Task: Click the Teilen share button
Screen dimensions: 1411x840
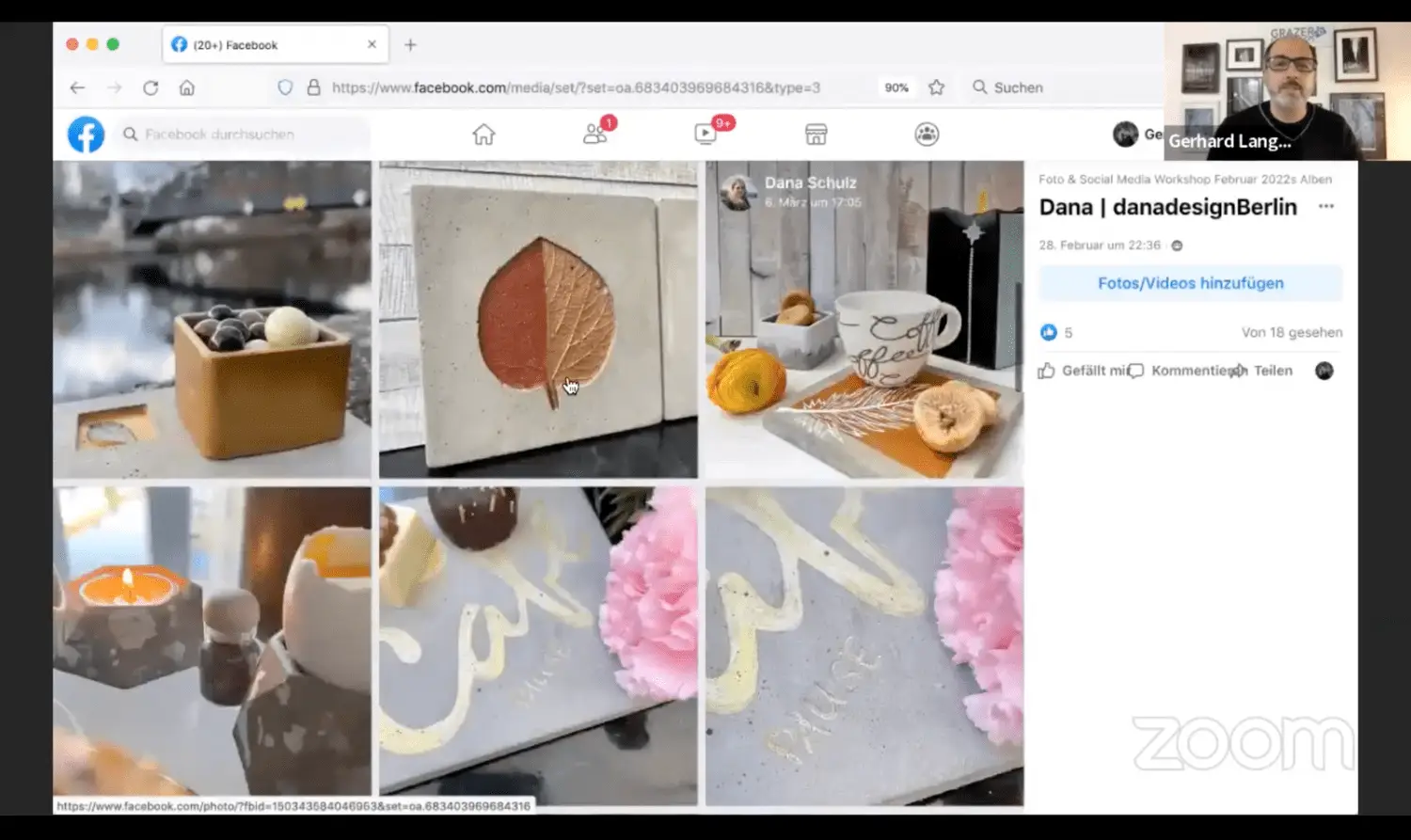Action: pyautogui.click(x=1264, y=371)
